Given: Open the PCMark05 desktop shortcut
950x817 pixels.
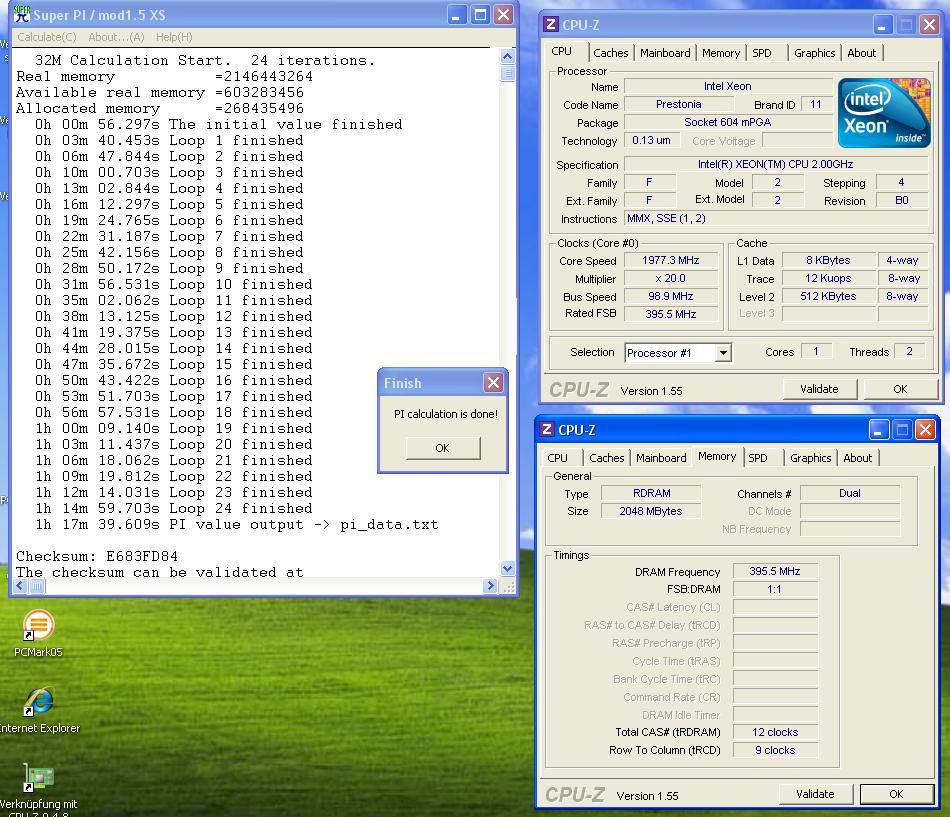Looking at the screenshot, I should coord(38,633).
